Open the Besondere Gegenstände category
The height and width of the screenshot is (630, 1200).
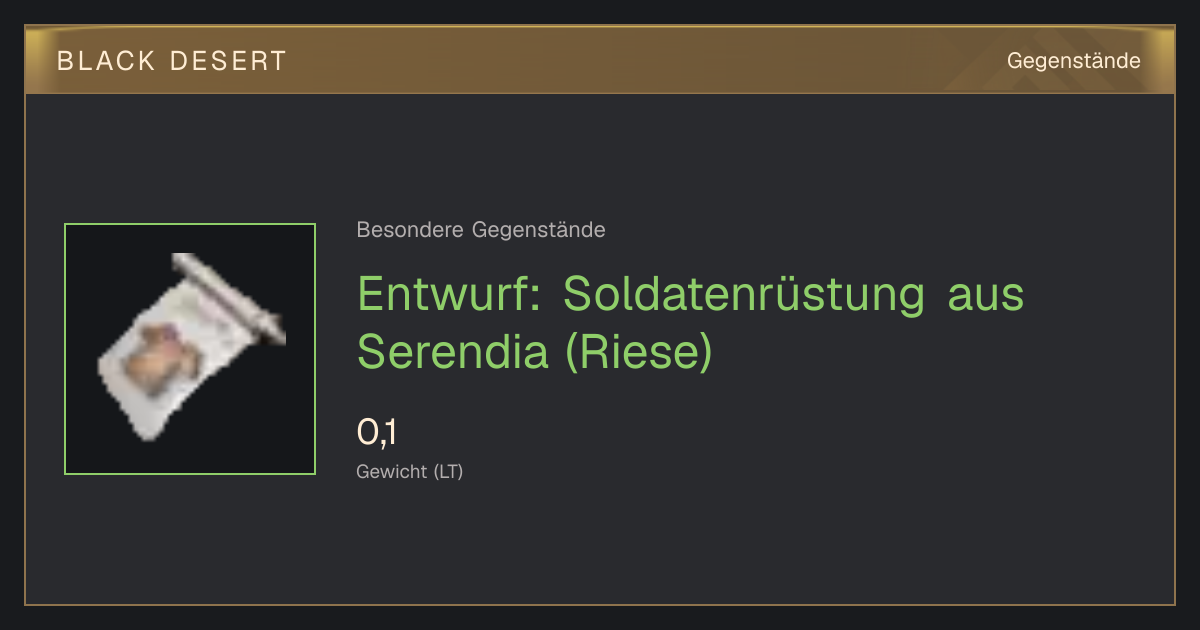click(481, 230)
